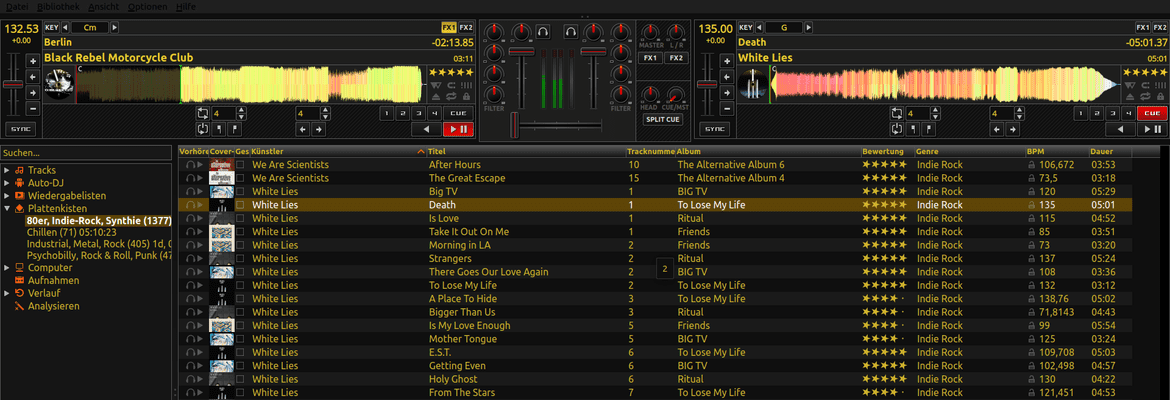The image size is (1170, 400).
Task: Increase left deck loop size stepper
Action: [x=241, y=110]
